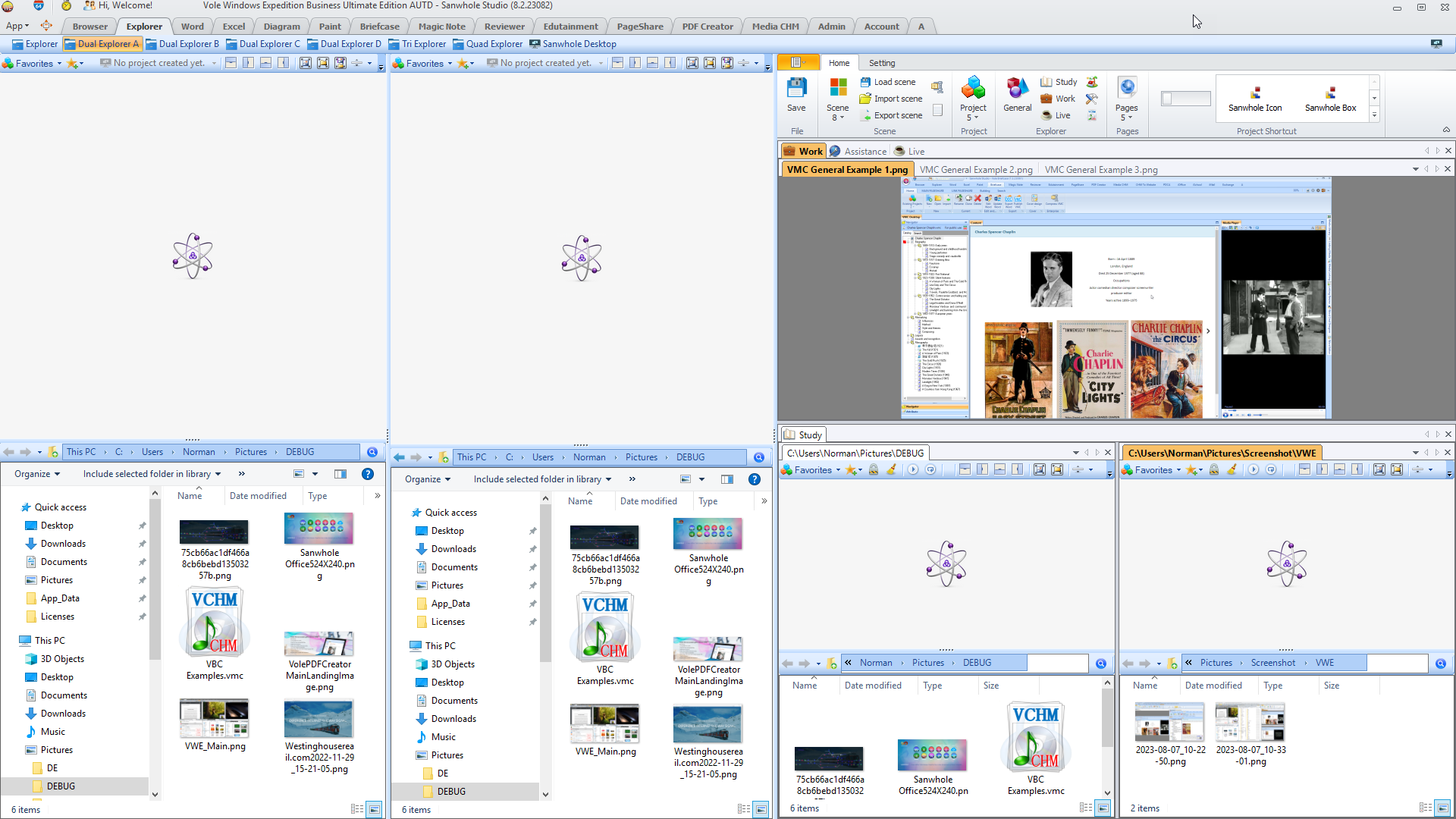Screen dimensions: 1456x819
Task: Select VWE_Main.png in middle explorer
Action: click(605, 730)
